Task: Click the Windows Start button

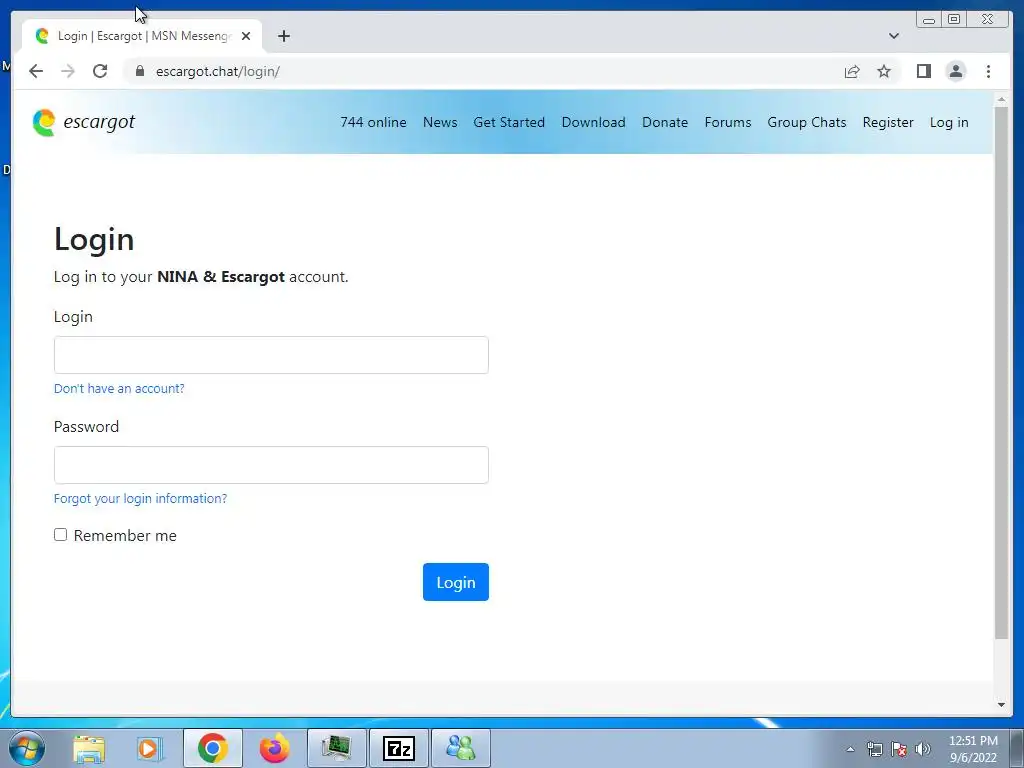Action: tap(27, 748)
